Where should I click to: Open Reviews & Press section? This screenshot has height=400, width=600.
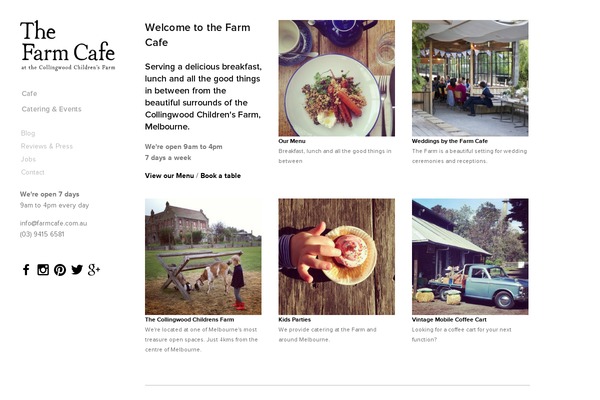[47, 146]
